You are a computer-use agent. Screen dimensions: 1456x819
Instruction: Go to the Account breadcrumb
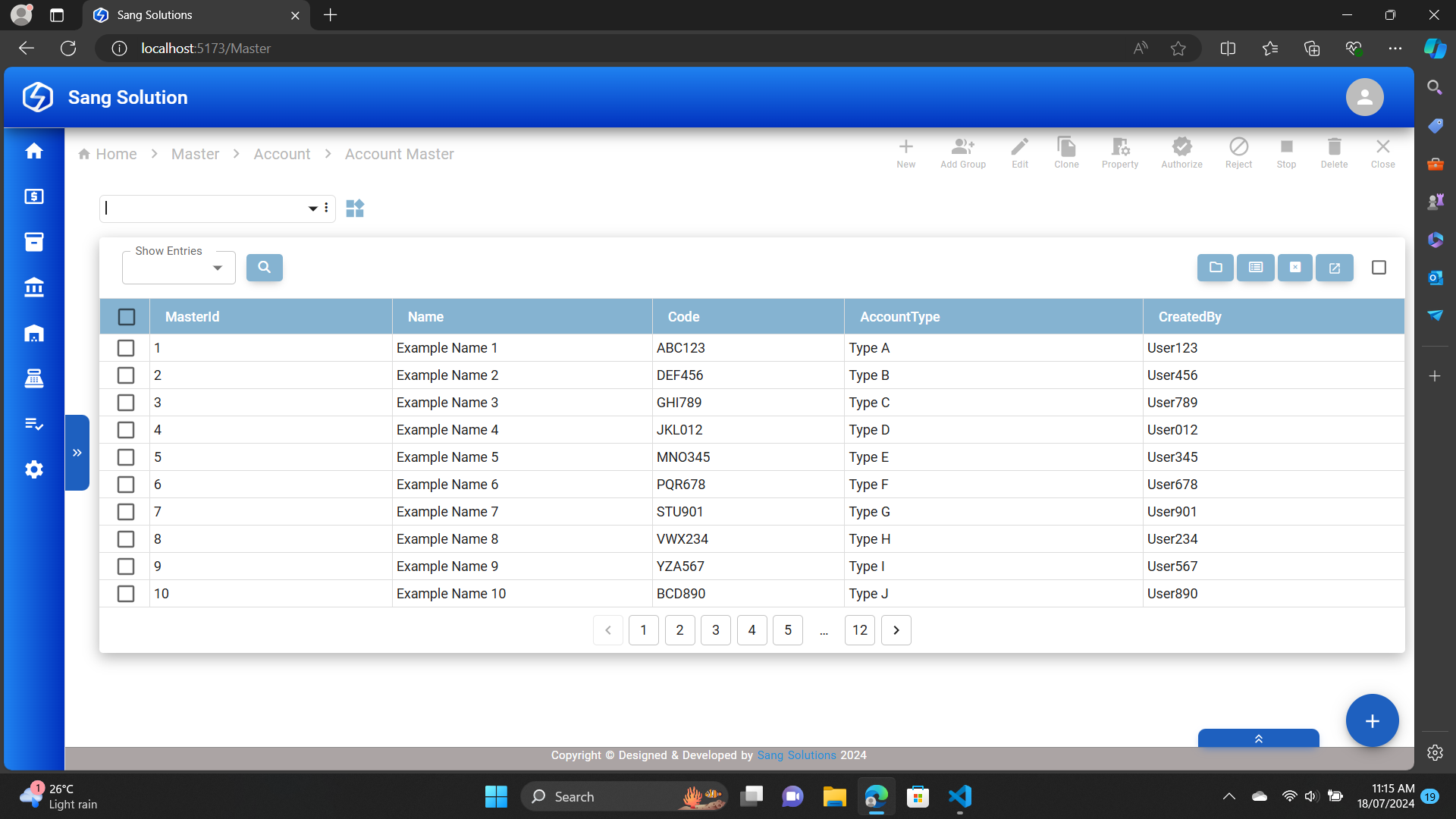281,154
